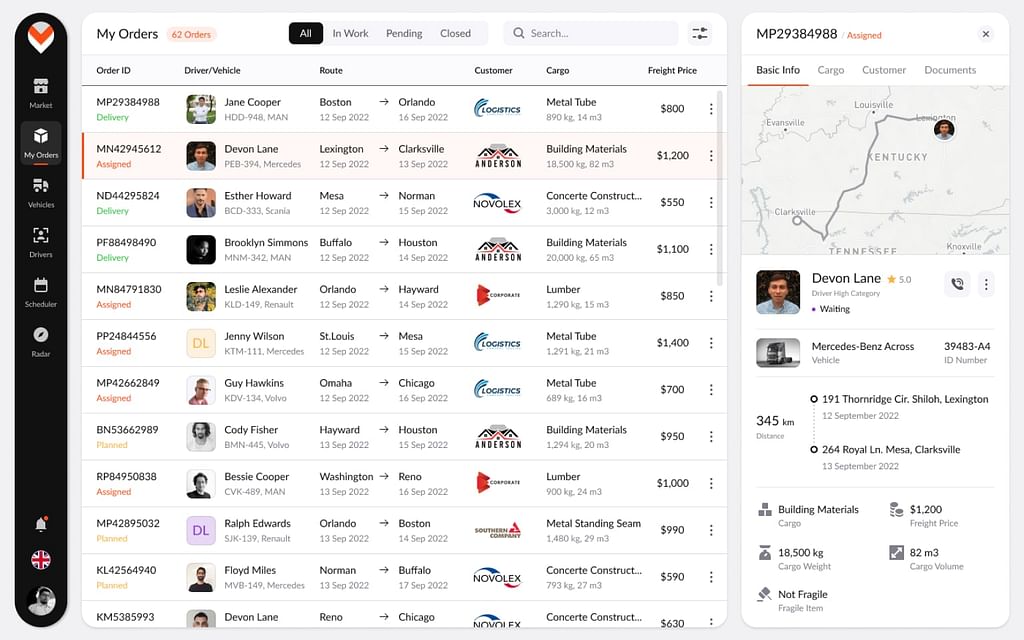Open the three-dot menu for Jane Cooper's order
This screenshot has width=1024, height=640.
[711, 109]
